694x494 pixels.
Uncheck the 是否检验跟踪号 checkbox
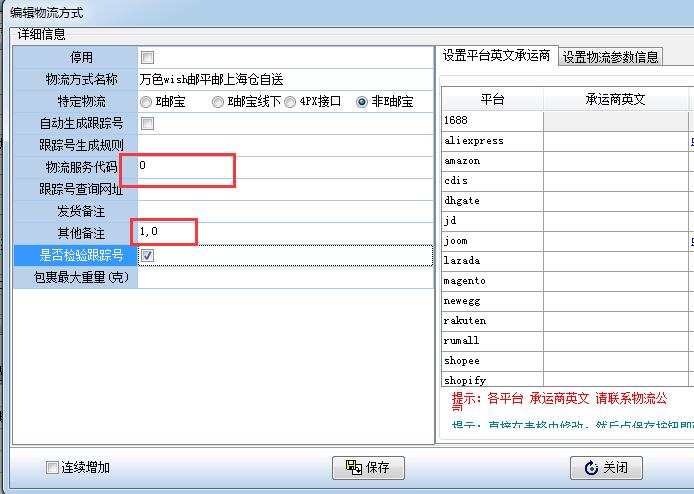coord(147,255)
